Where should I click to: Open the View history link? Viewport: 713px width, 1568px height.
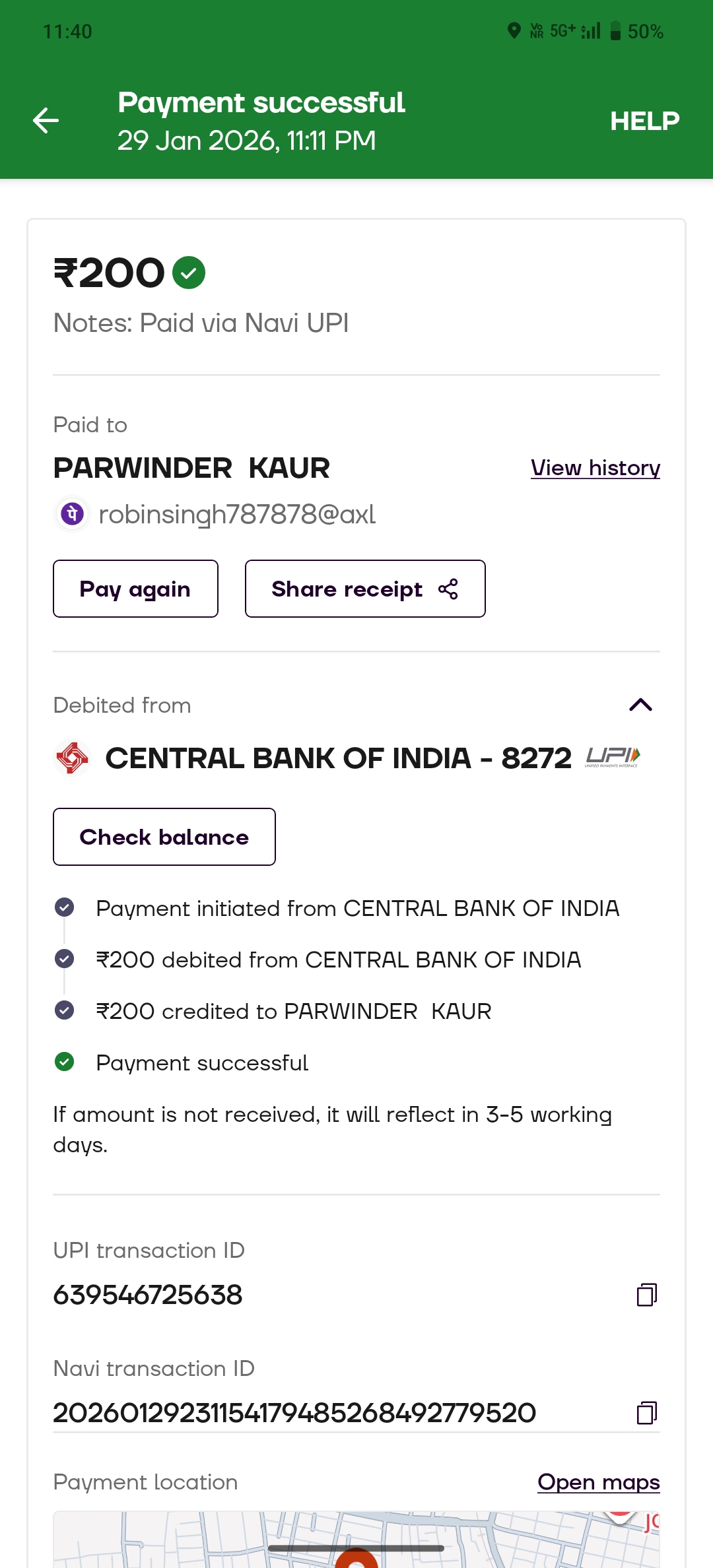[x=595, y=468]
